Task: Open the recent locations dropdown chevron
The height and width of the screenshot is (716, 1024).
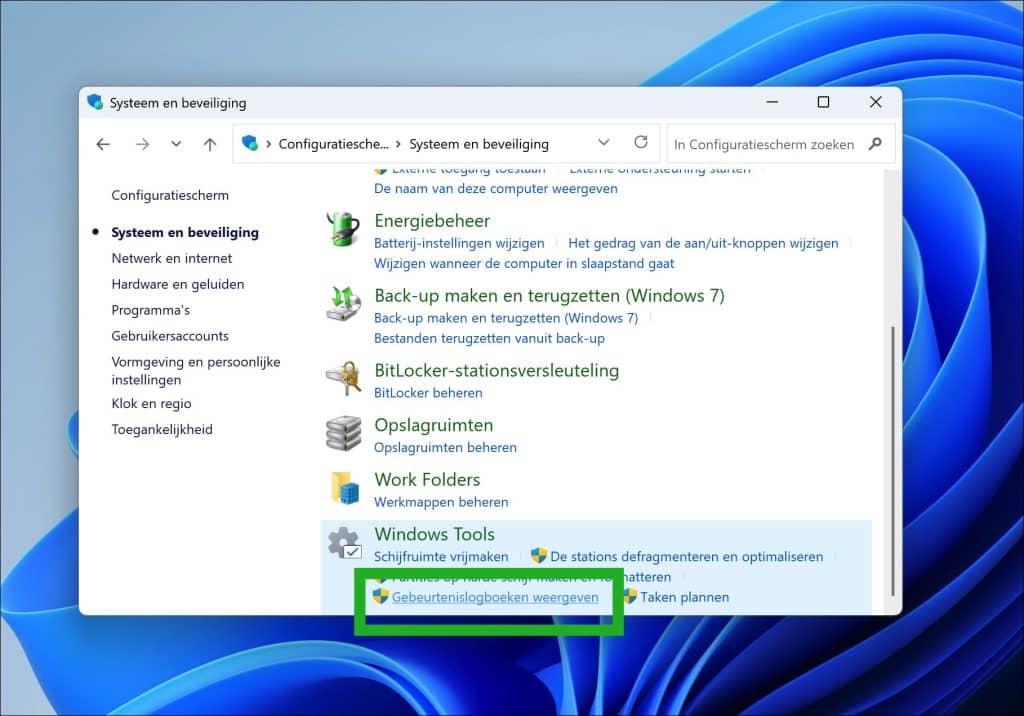Action: pyautogui.click(x=176, y=144)
